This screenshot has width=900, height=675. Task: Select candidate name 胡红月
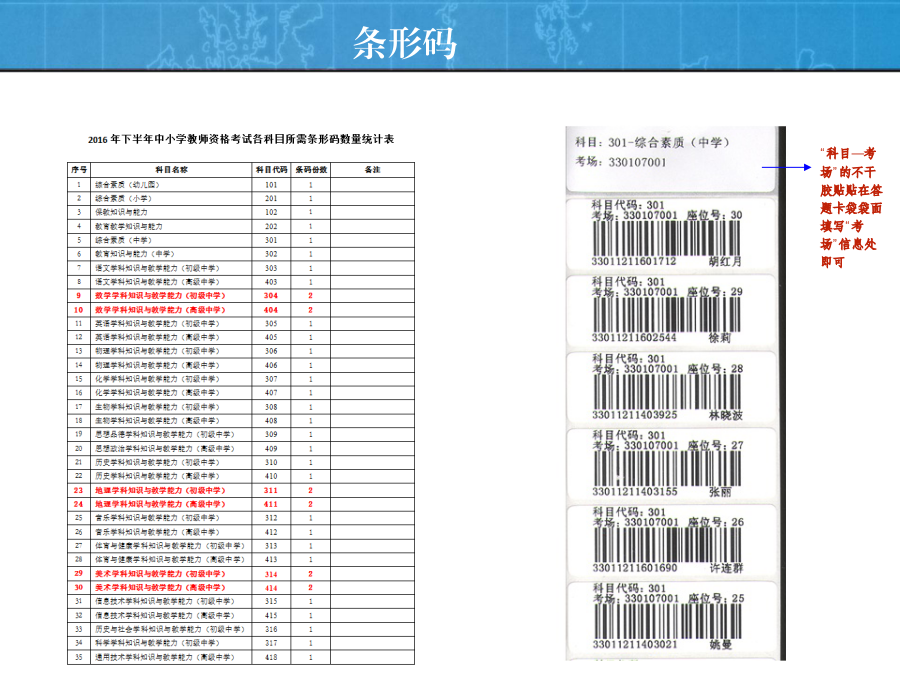click(725, 262)
